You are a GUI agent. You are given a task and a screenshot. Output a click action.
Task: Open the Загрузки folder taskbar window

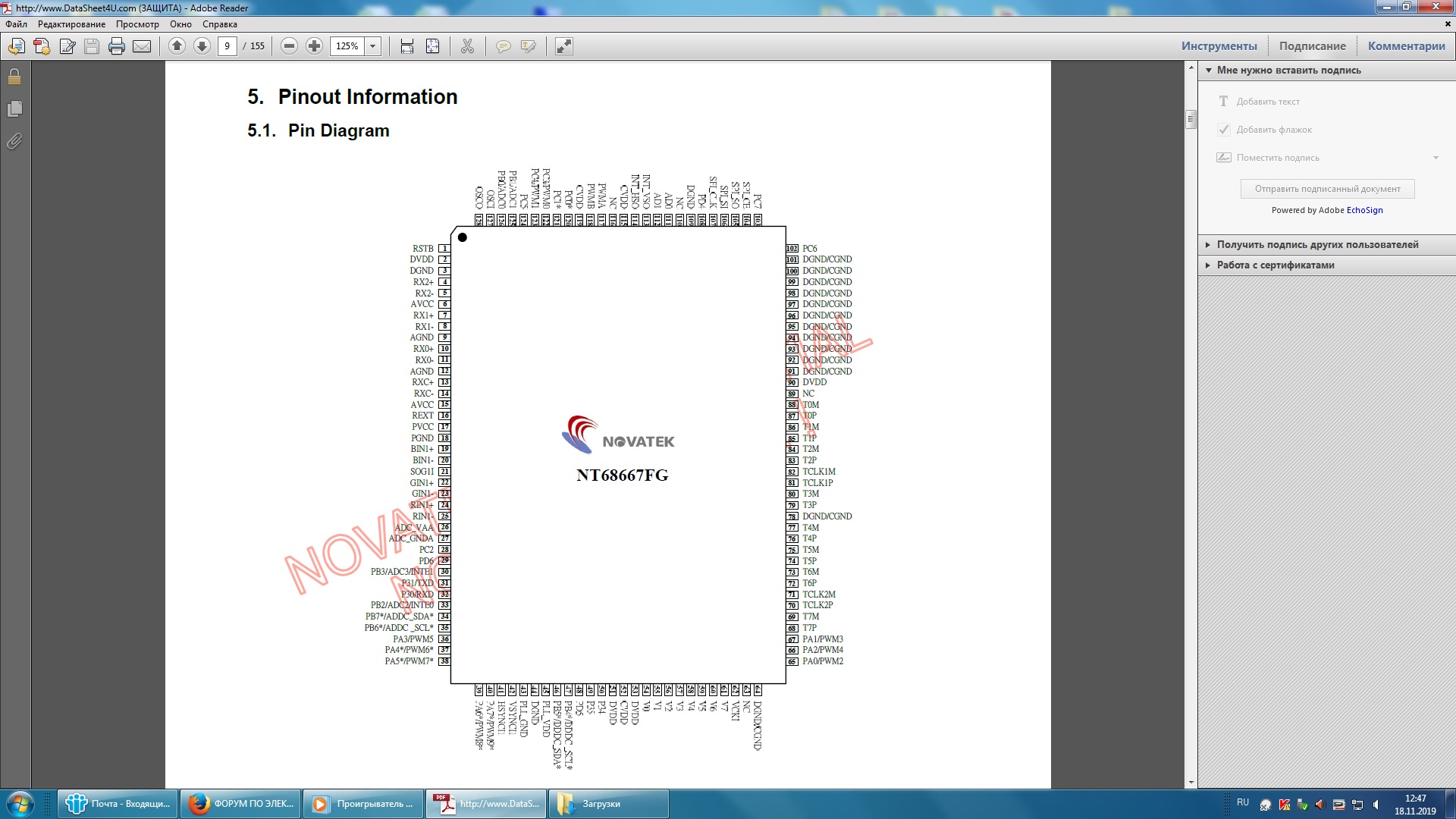609,804
